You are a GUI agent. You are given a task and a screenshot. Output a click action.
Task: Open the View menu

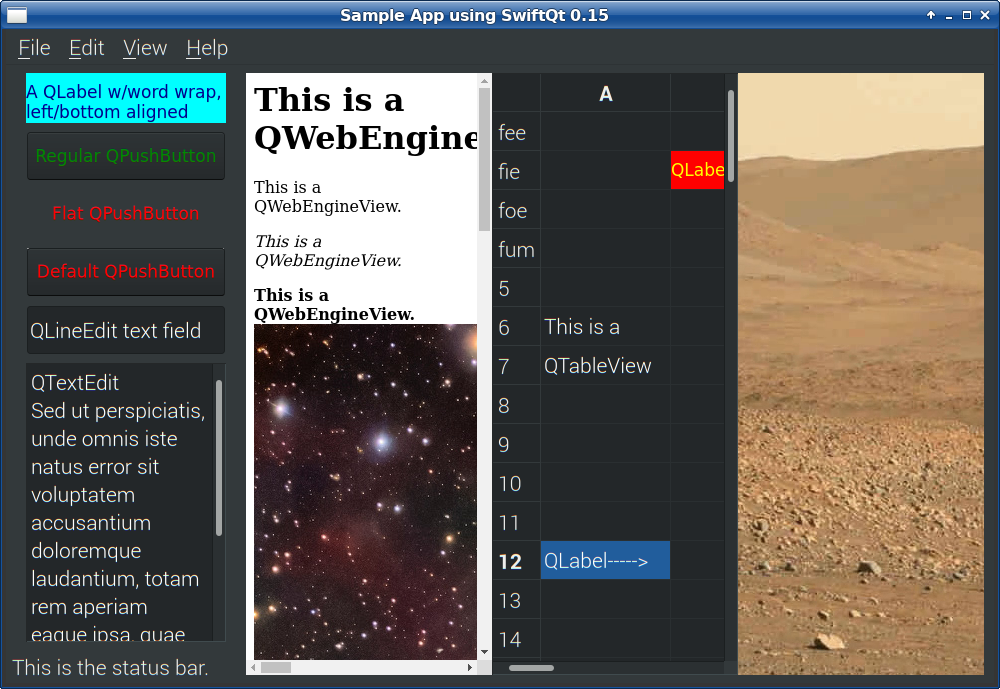click(x=145, y=48)
